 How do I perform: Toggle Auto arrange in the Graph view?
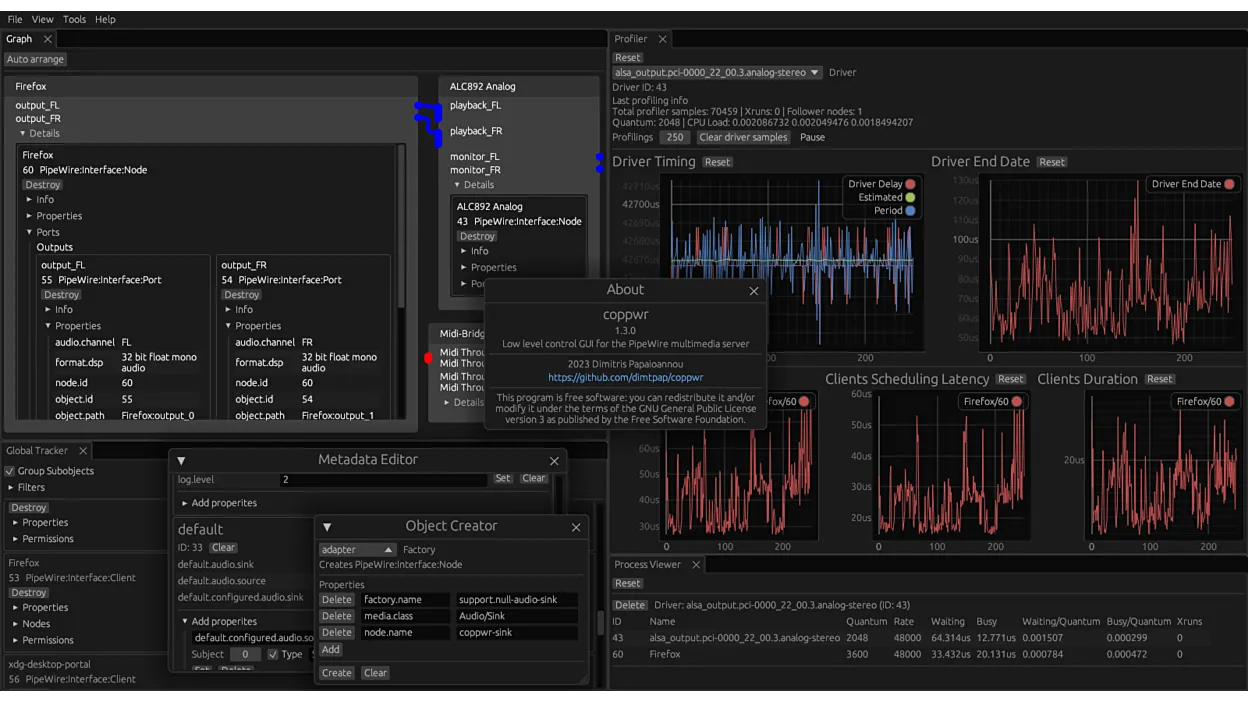pyautogui.click(x=35, y=59)
